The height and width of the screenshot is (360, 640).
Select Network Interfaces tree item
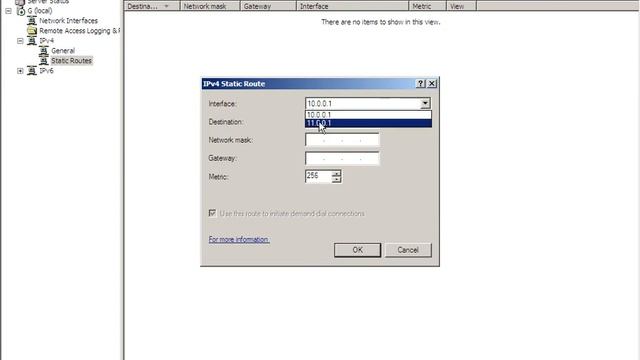[x=69, y=20]
